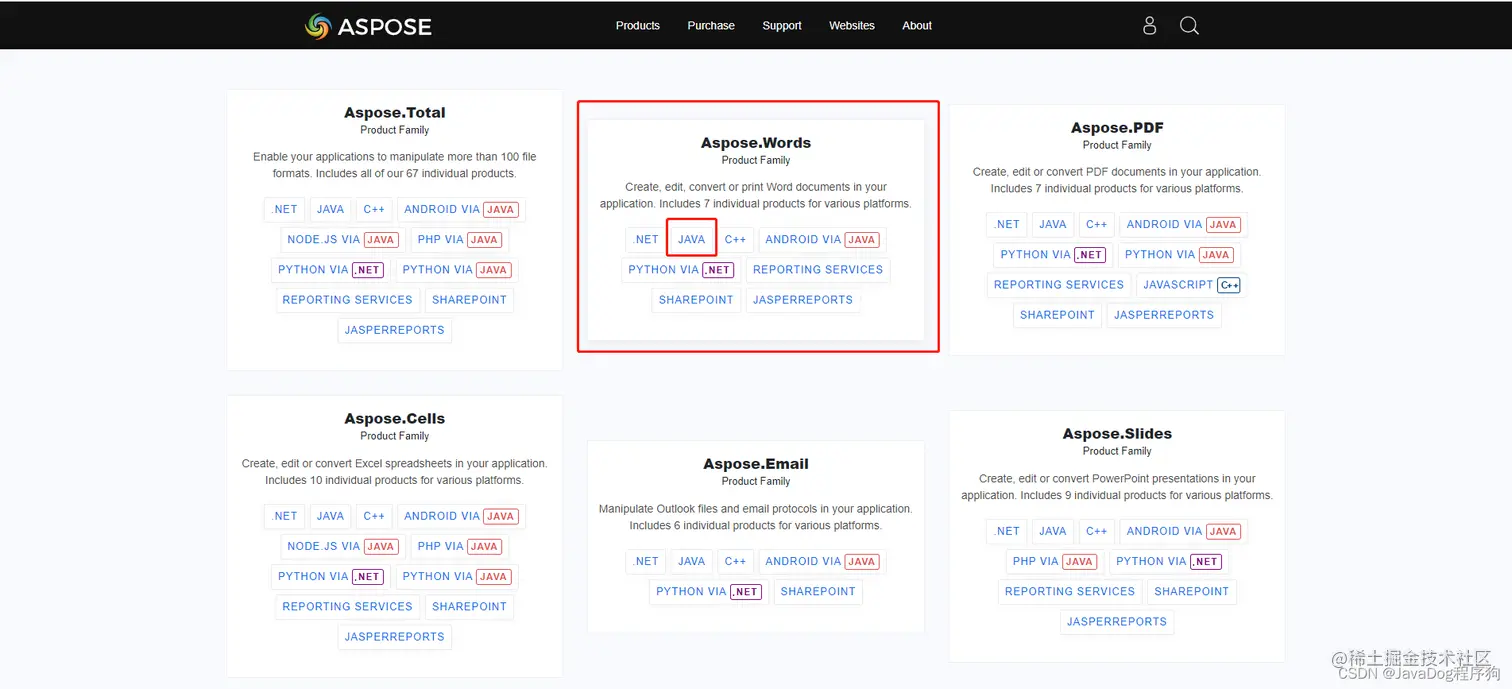The image size is (1512, 689).
Task: Select .NET under Aspose.PDF
Action: click(x=1007, y=225)
